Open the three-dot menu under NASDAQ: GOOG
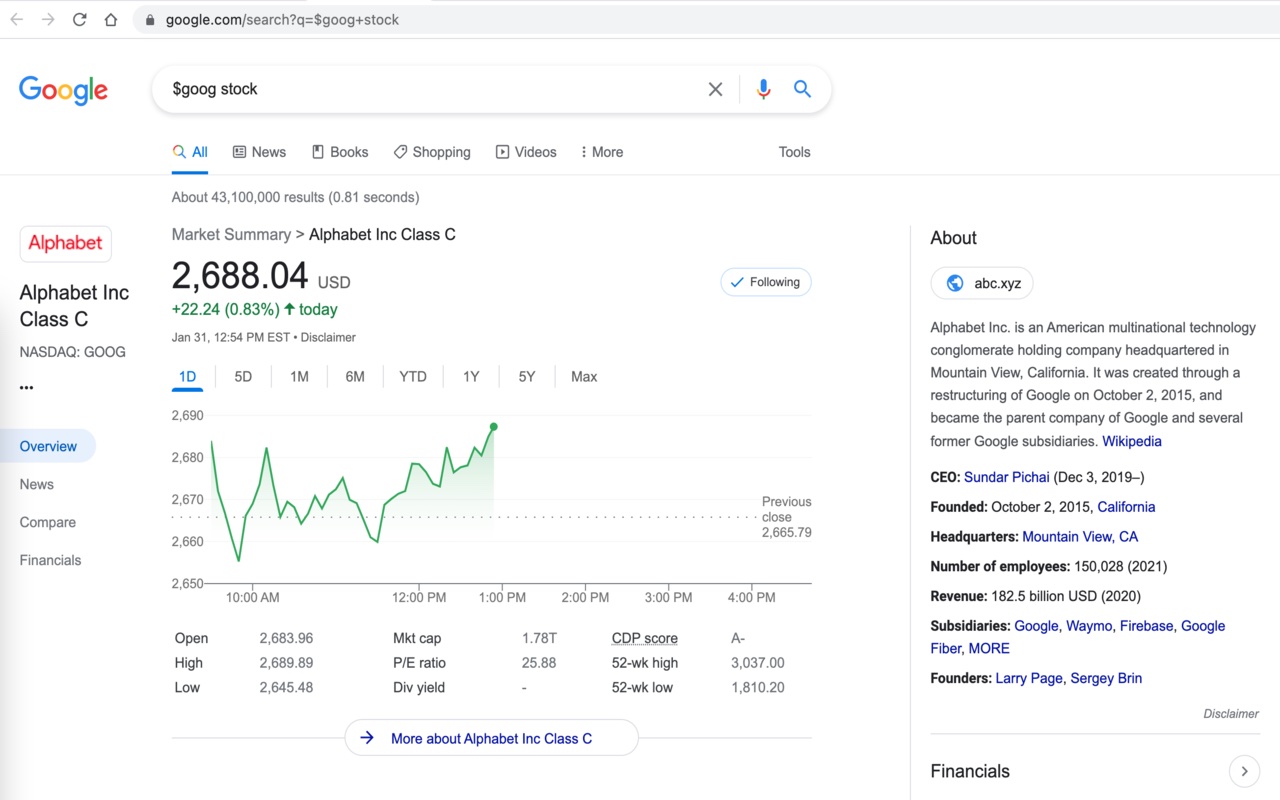 [x=27, y=387]
